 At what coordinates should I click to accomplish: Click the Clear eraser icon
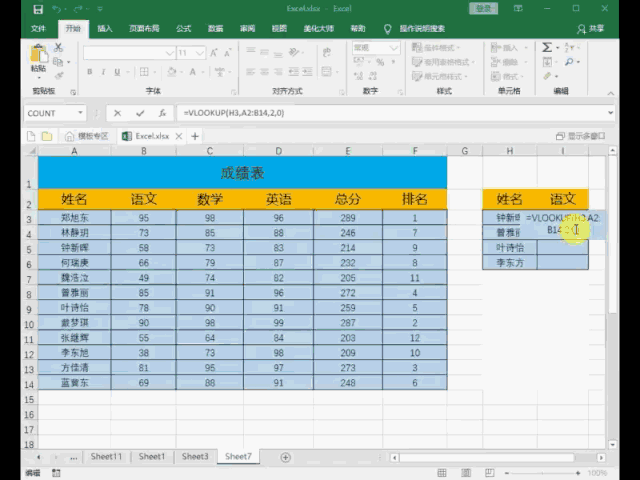tap(547, 76)
